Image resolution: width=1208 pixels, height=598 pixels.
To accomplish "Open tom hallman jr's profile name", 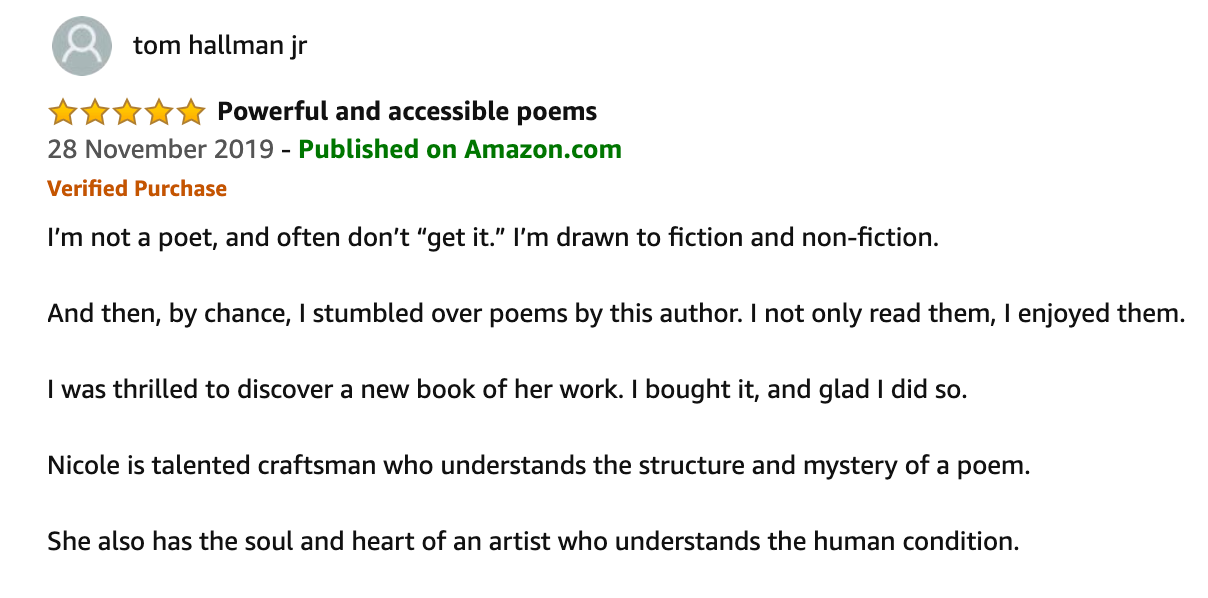I will coord(219,46).
